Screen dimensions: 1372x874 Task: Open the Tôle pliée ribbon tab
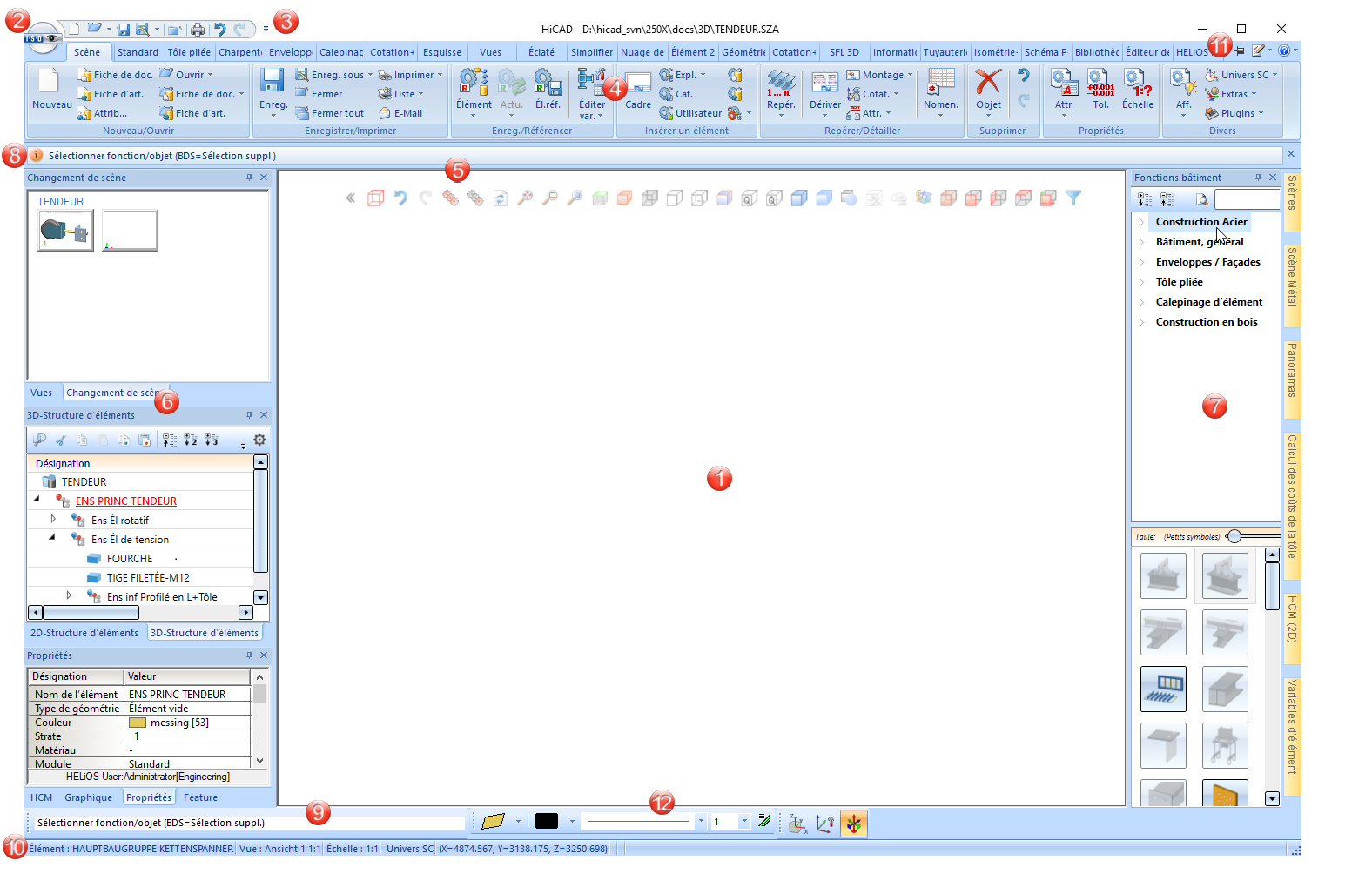click(189, 52)
